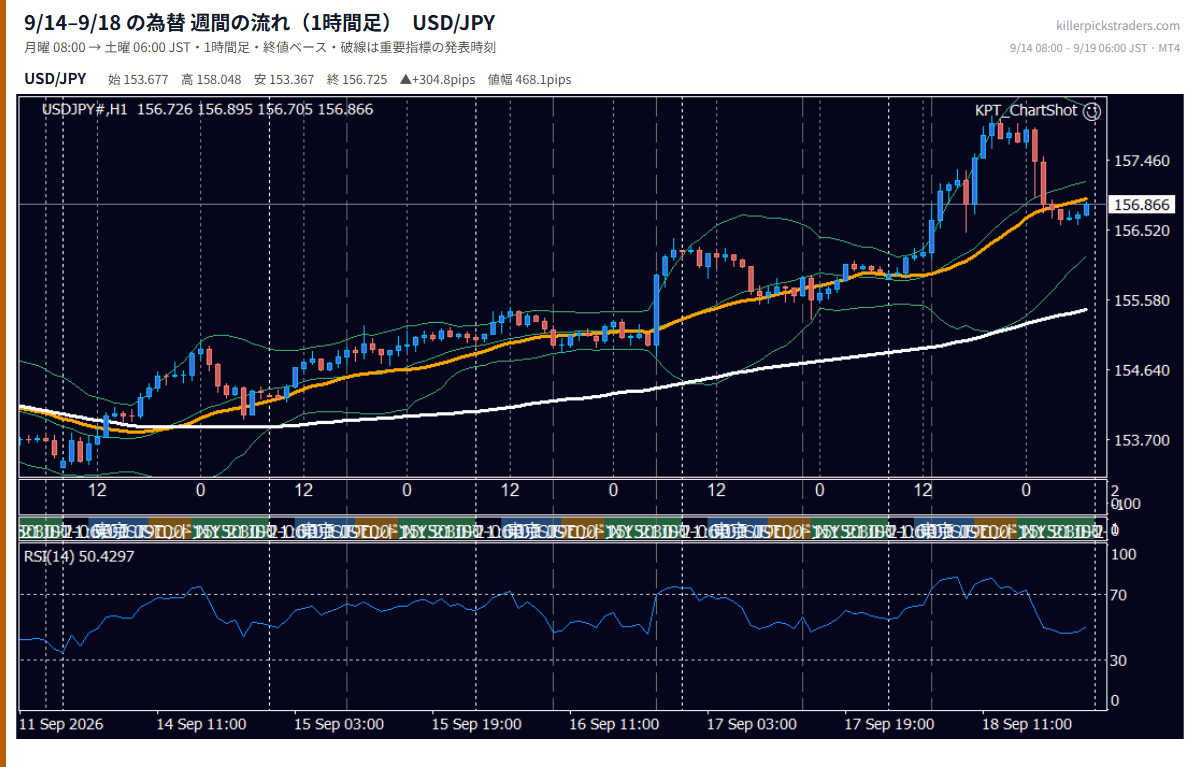Click the smiley icon beside KPT_ChartShot
The width and height of the screenshot is (1200, 767).
1092,111
